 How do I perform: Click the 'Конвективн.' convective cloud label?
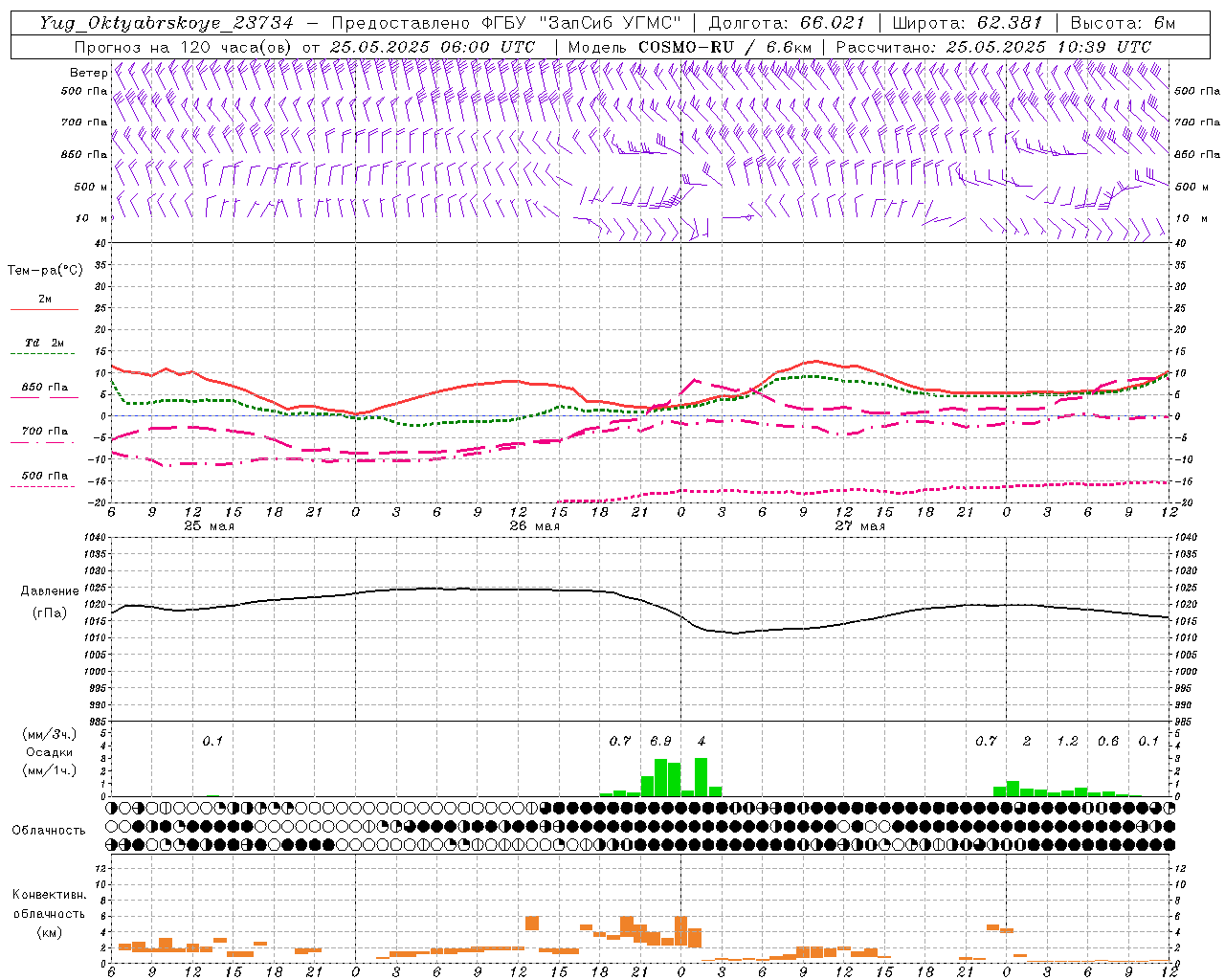pyautogui.click(x=49, y=895)
